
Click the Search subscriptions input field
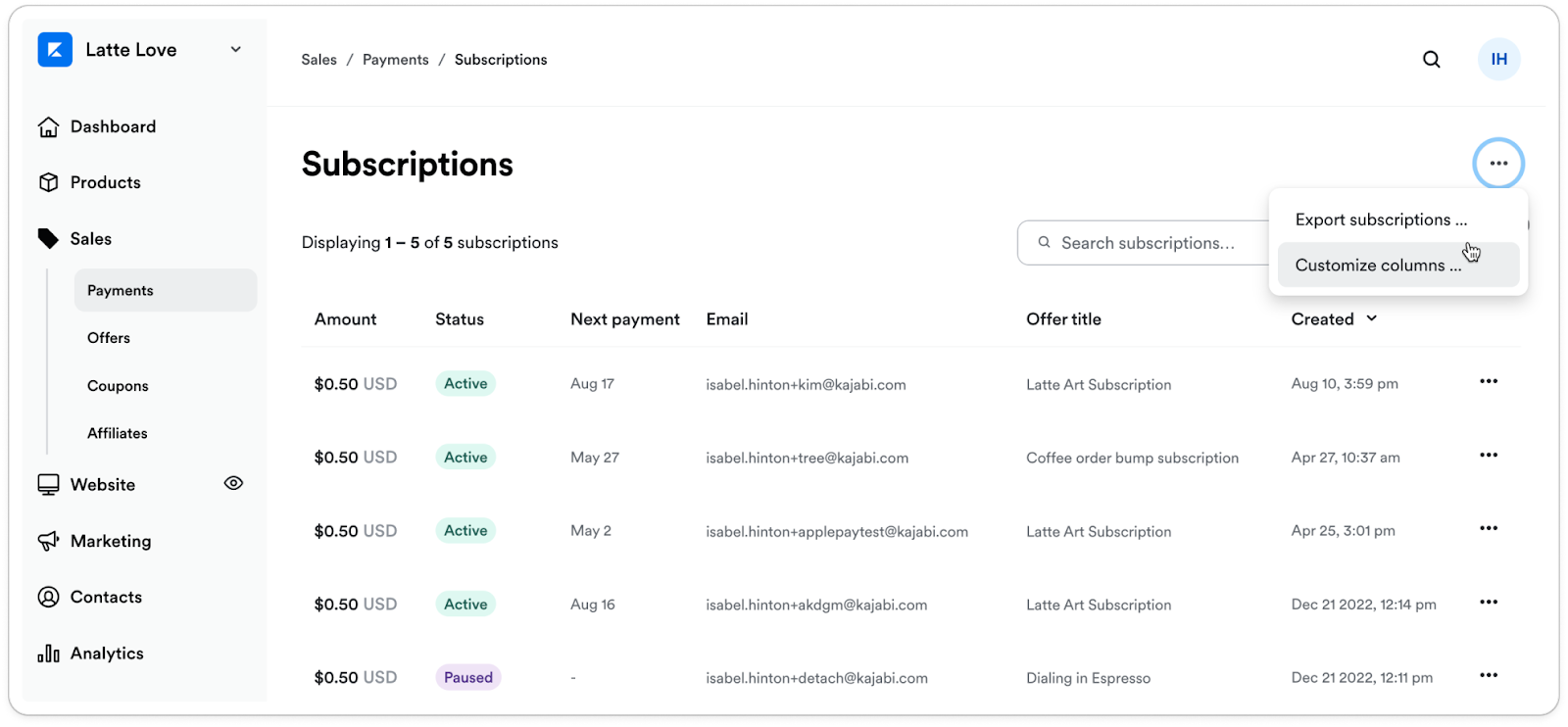click(x=1148, y=243)
